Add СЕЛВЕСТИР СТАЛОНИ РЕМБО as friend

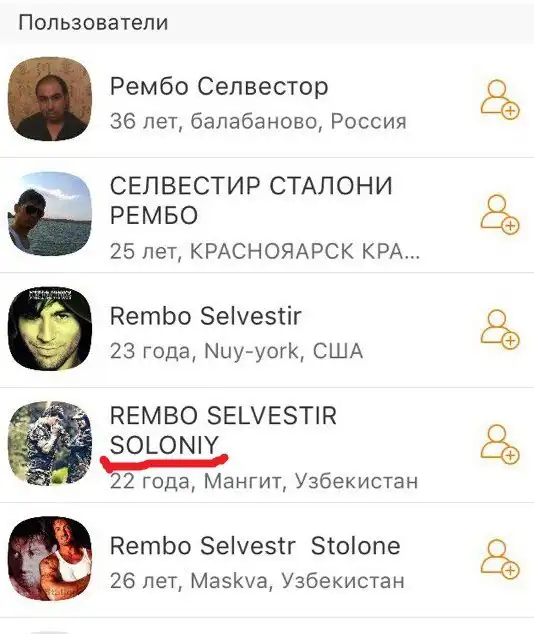tap(500, 214)
